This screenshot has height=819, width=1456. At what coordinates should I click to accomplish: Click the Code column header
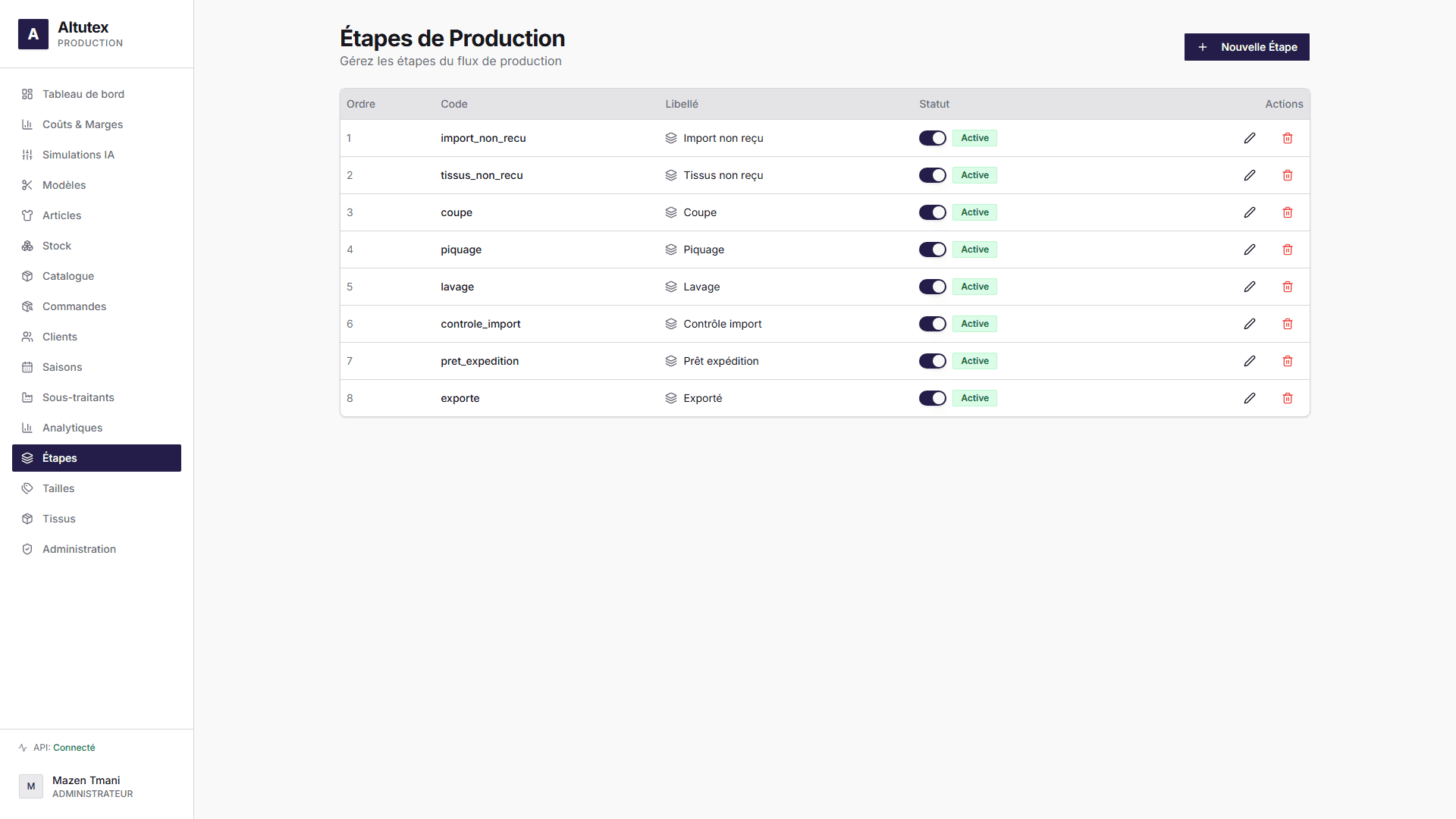click(x=454, y=104)
